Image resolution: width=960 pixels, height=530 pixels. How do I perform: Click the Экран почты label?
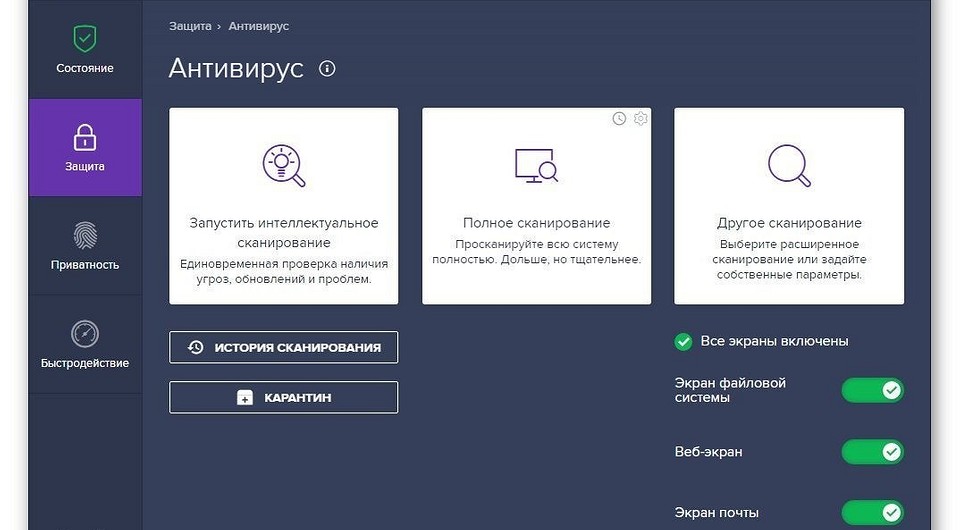(x=716, y=513)
